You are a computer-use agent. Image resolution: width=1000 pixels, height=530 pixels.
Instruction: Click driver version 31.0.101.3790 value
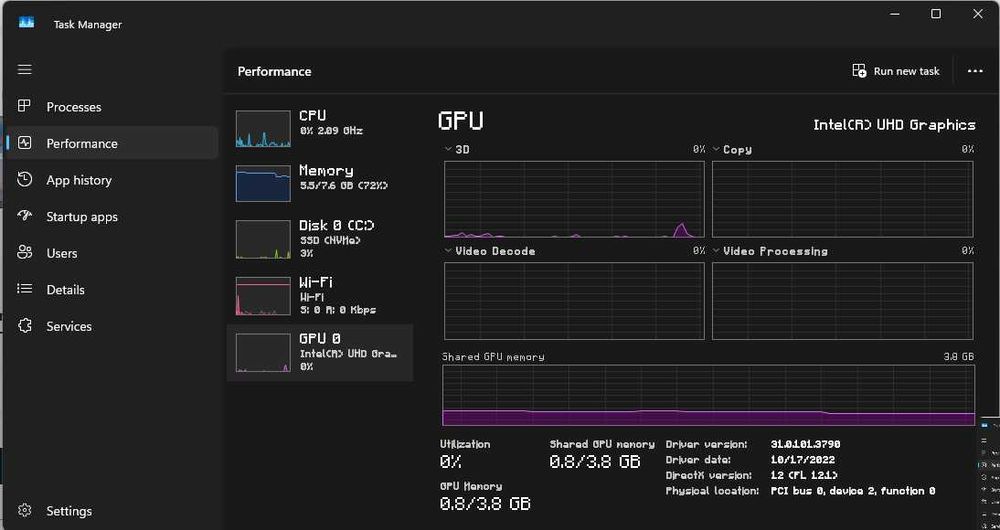pos(805,444)
